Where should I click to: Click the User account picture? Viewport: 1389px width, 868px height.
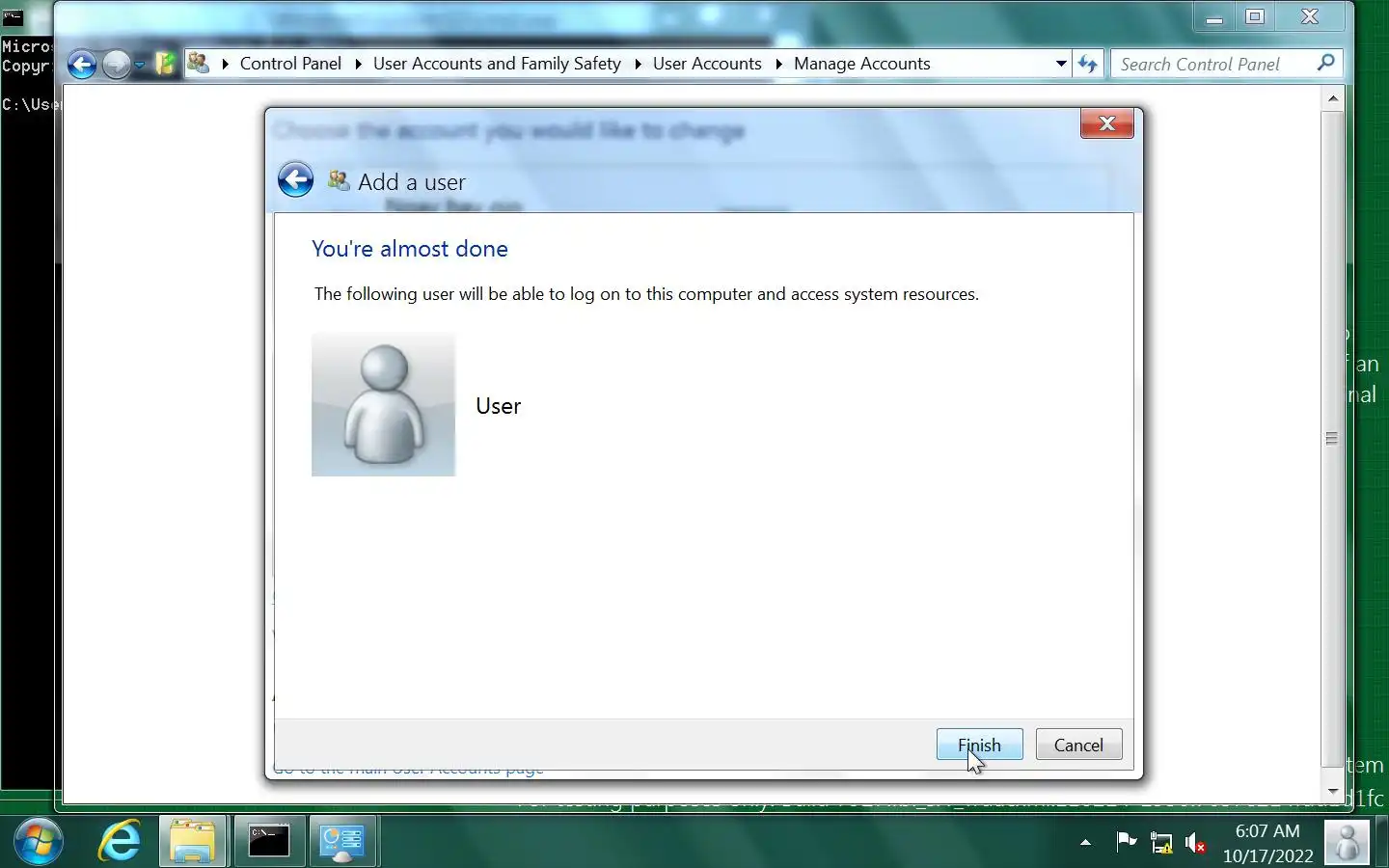[383, 405]
